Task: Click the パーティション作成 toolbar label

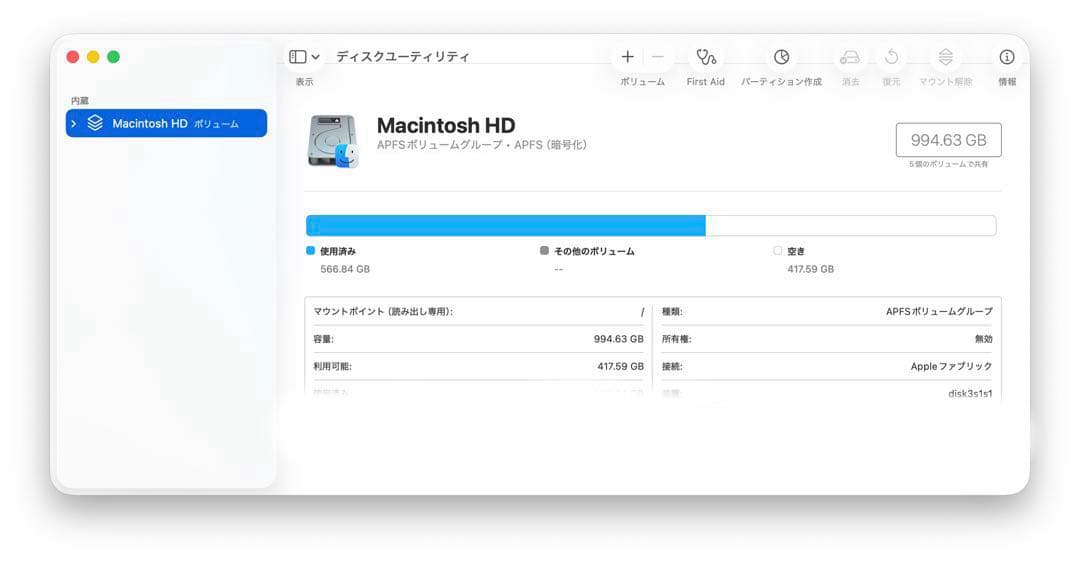Action: click(x=781, y=81)
